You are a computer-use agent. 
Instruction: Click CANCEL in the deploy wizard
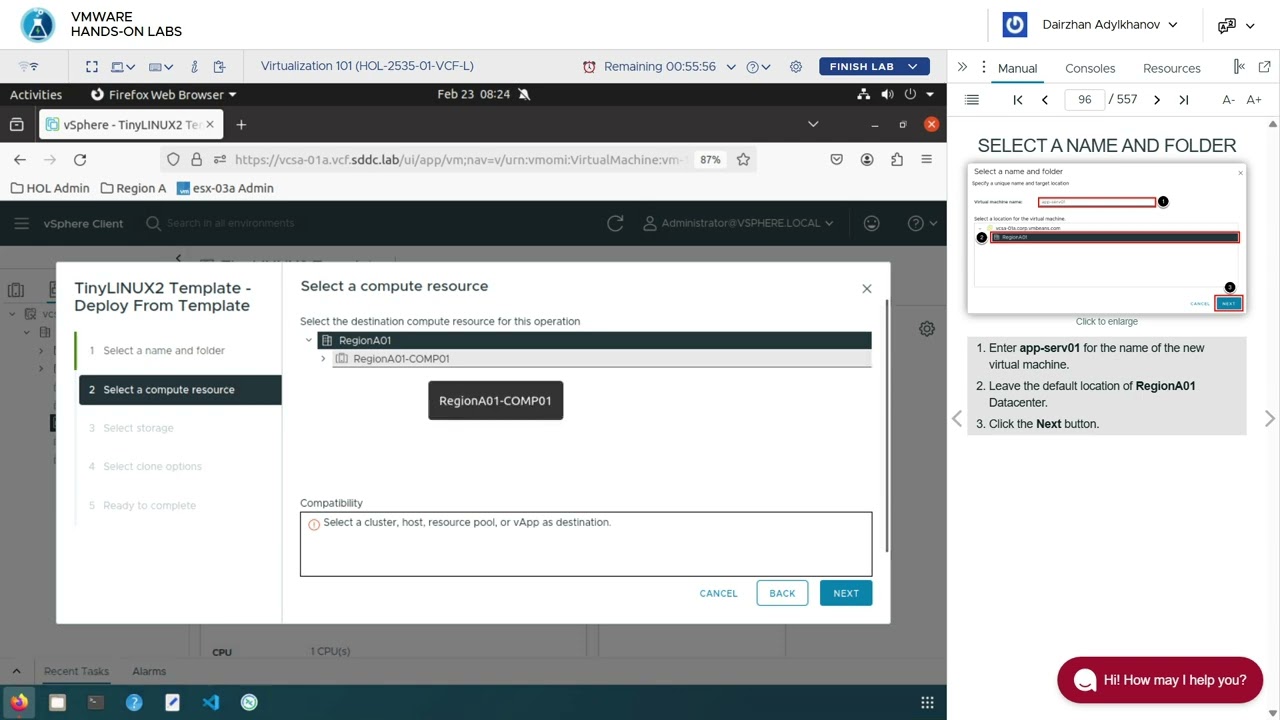tap(718, 593)
